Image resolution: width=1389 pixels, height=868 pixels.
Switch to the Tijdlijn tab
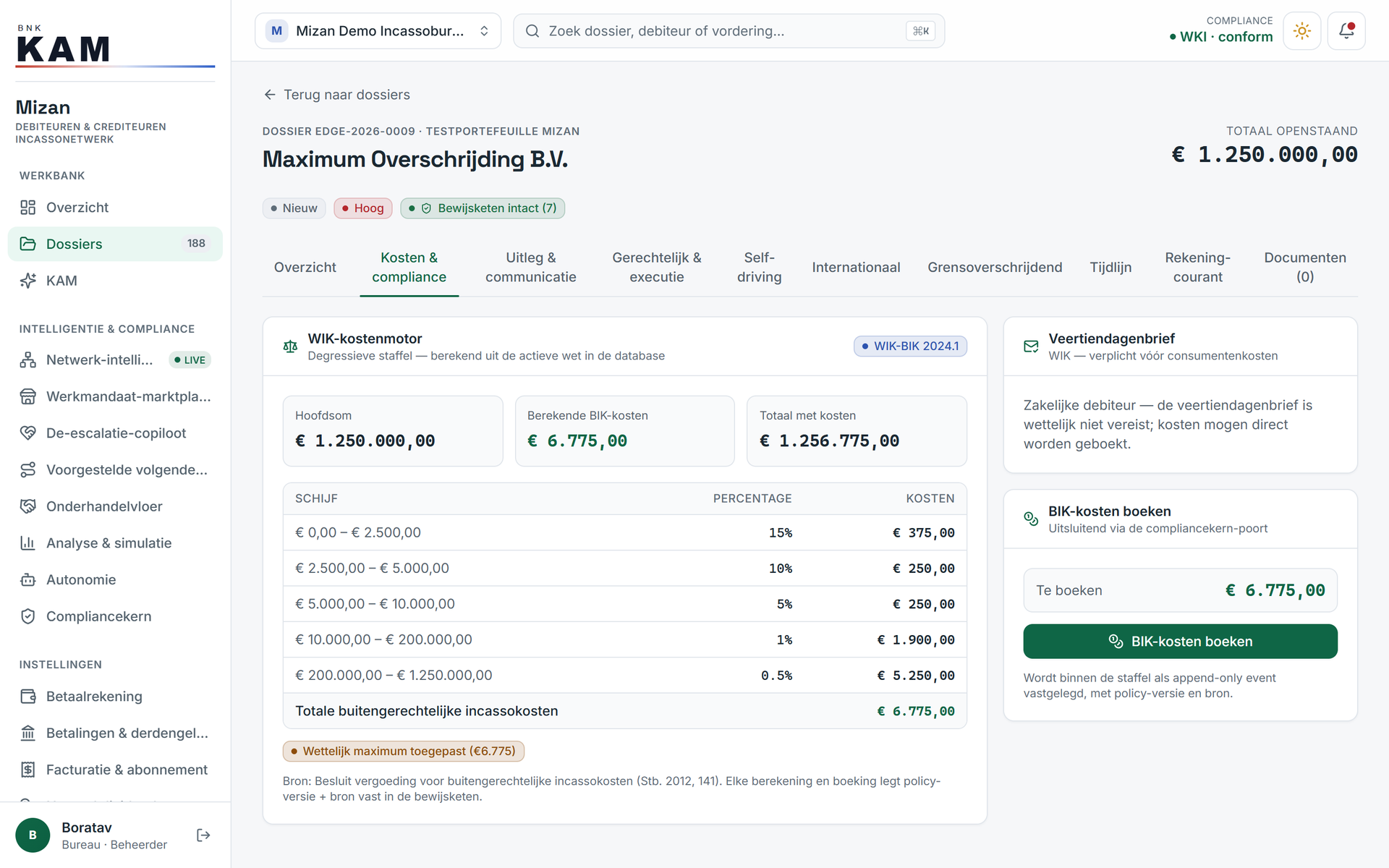[1110, 268]
